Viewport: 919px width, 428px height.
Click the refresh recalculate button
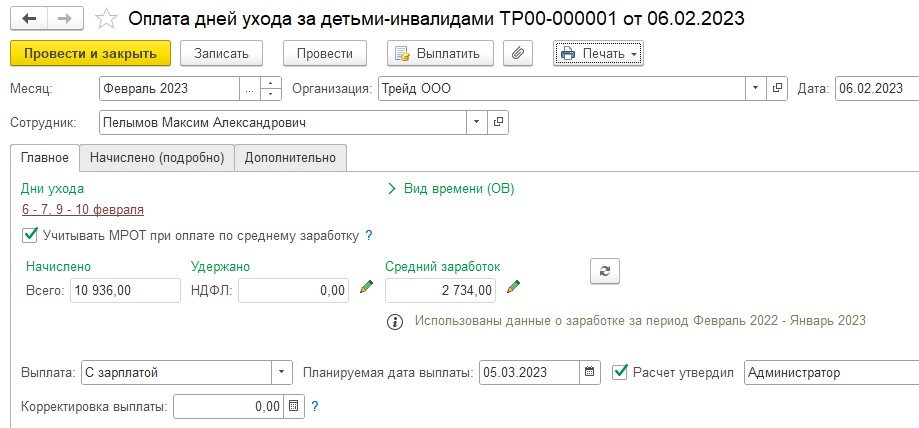[605, 270]
